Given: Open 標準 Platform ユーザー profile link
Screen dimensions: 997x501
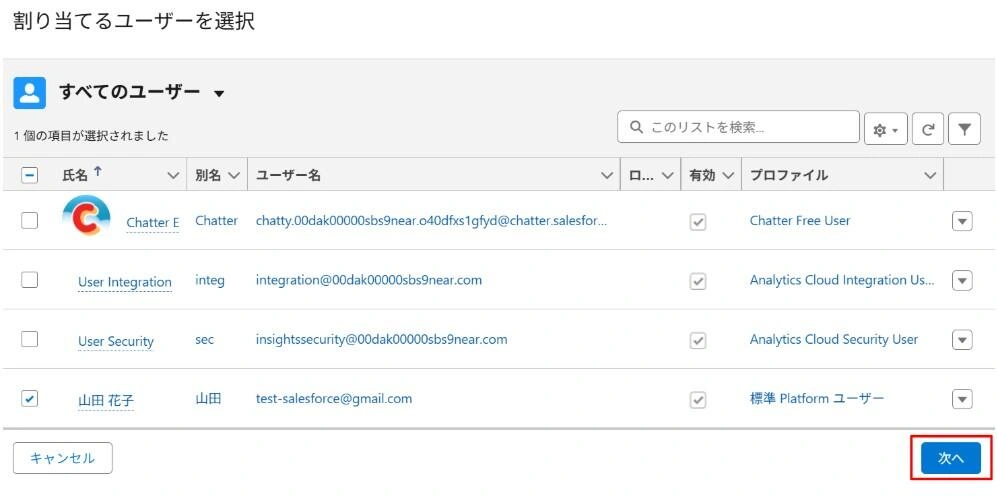Looking at the screenshot, I should pyautogui.click(x=817, y=399).
